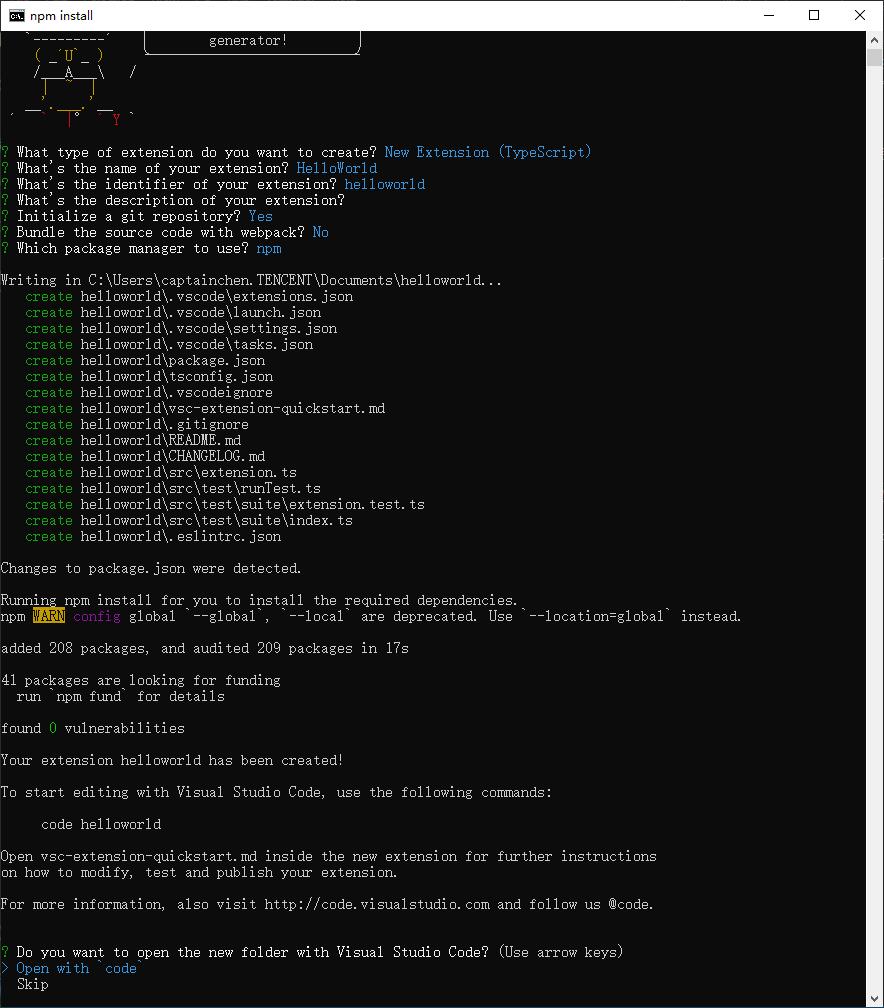This screenshot has height=1008, width=884.
Task: Click the scrollbar thumb at top
Action: 874,57
